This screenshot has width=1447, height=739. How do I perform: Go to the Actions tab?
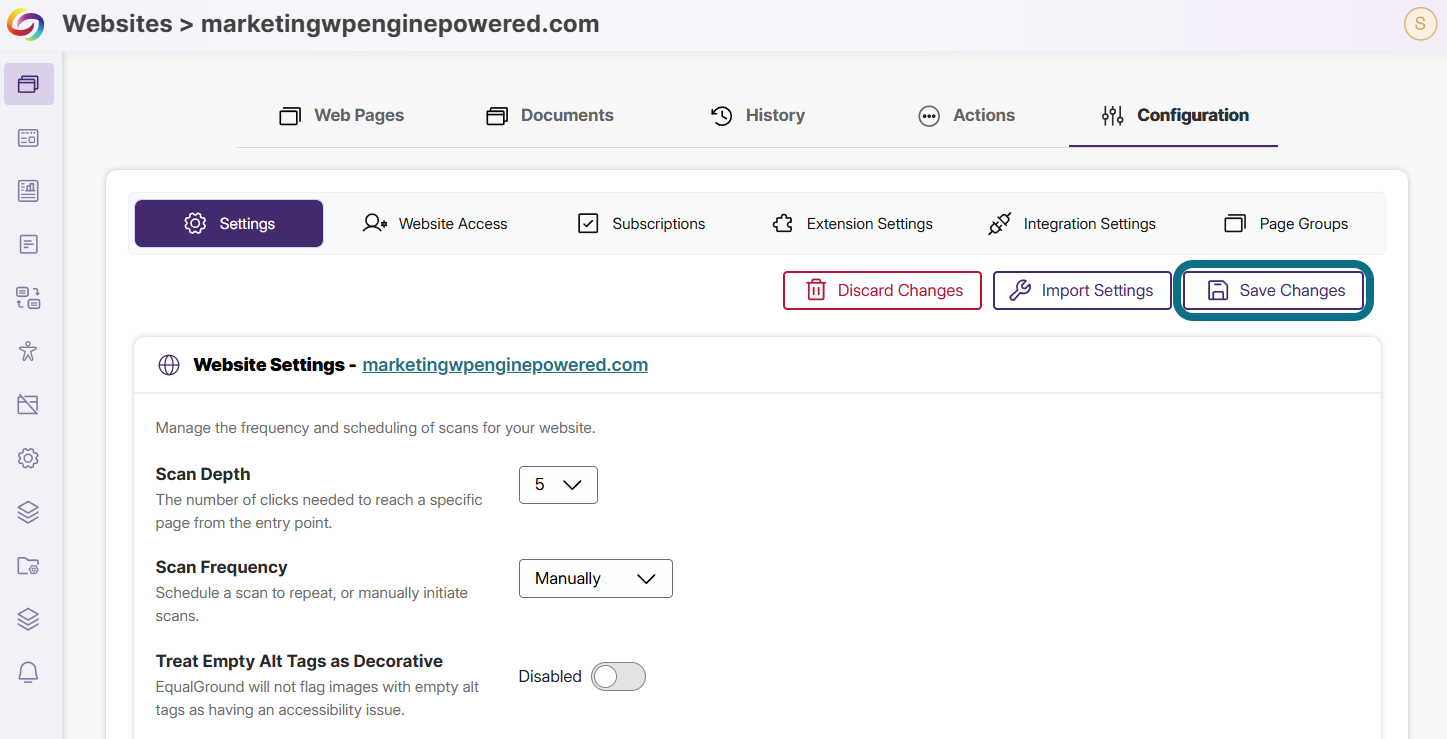tap(966, 116)
